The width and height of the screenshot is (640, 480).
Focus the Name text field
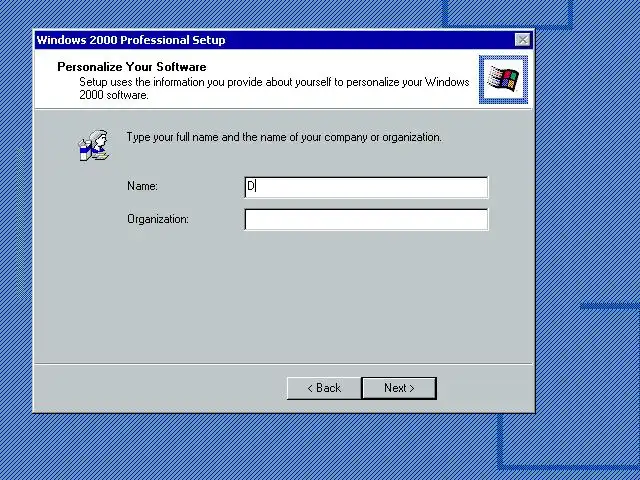(366, 187)
